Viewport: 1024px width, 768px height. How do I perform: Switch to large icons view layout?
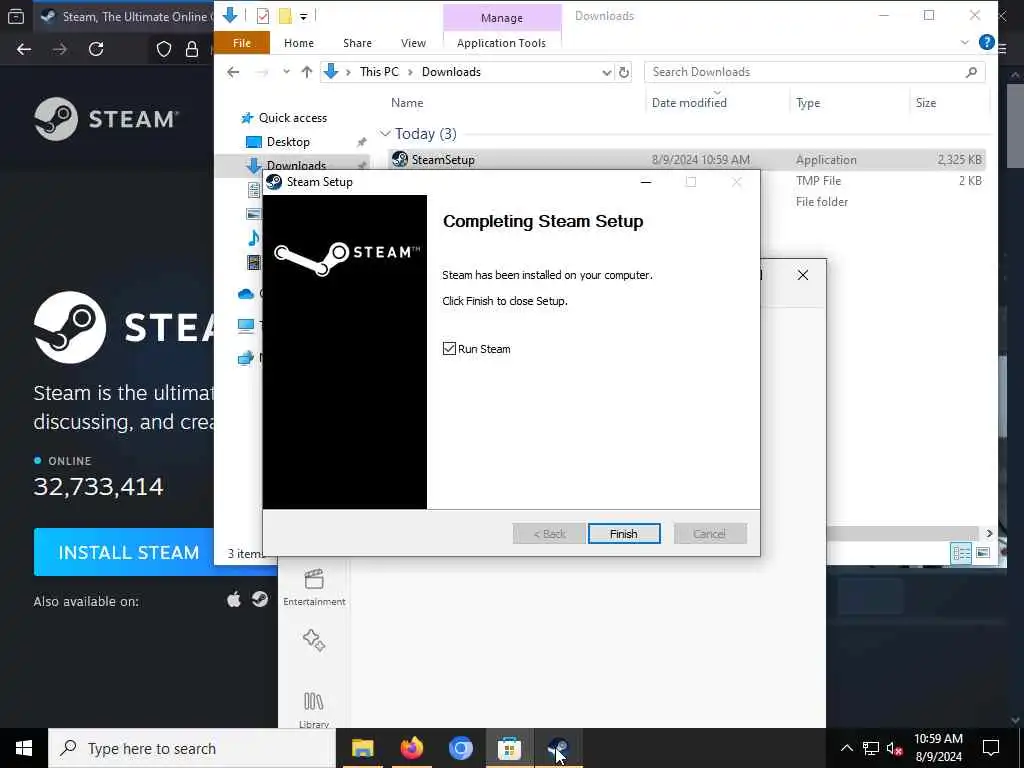pyautogui.click(x=982, y=553)
